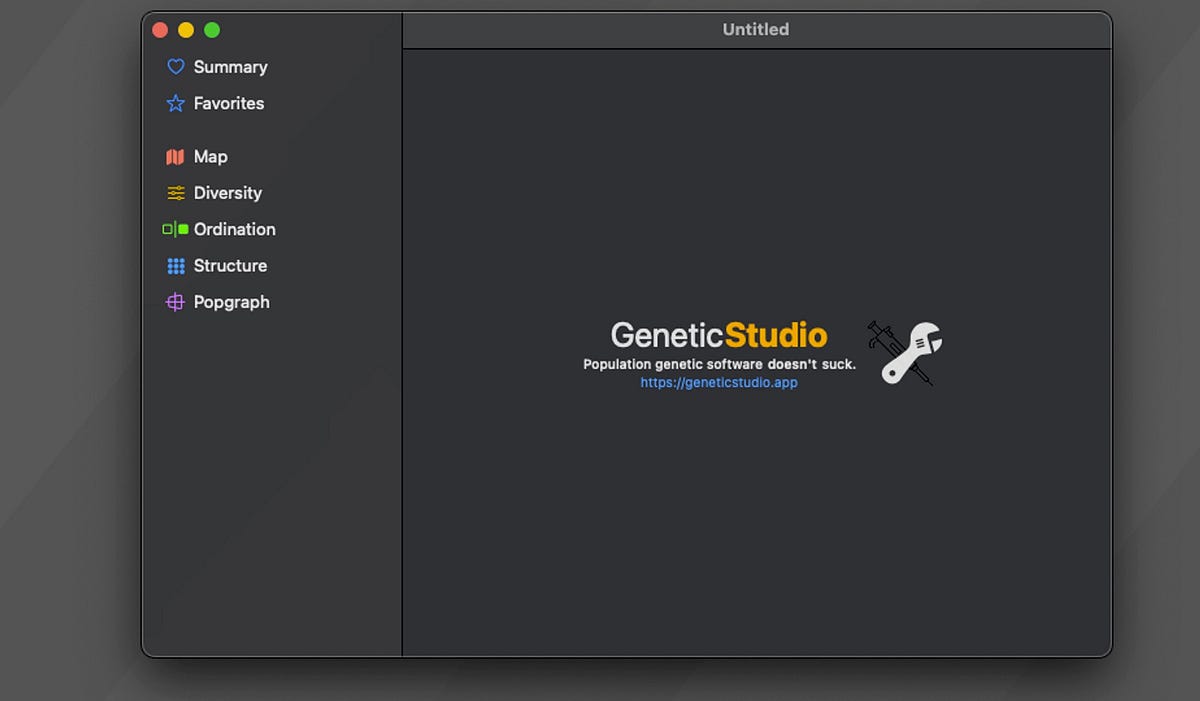Viewport: 1200px width, 701px height.
Task: Open the blue Structure grid icon
Action: pyautogui.click(x=176, y=265)
